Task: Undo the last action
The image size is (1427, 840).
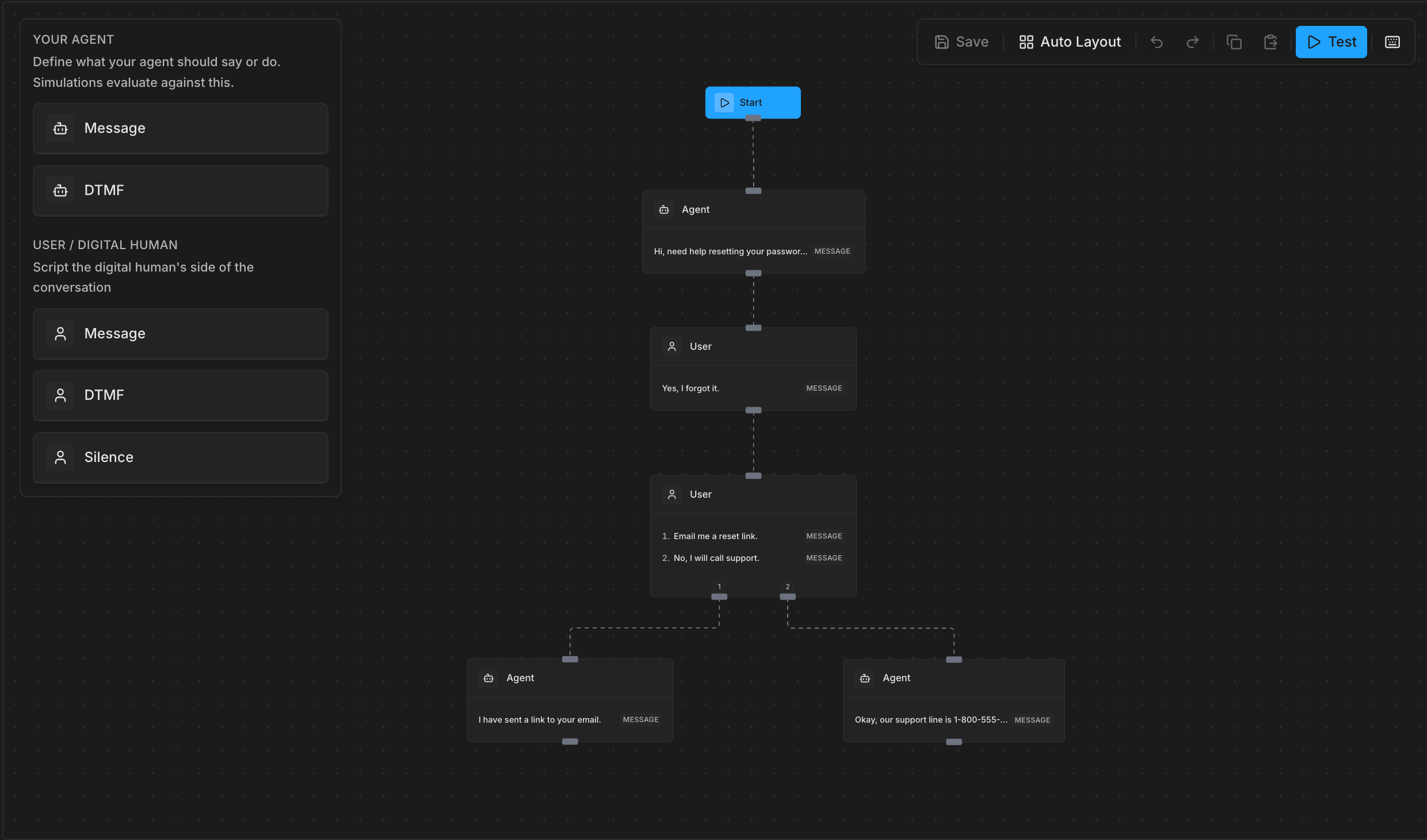Action: [x=1157, y=42]
